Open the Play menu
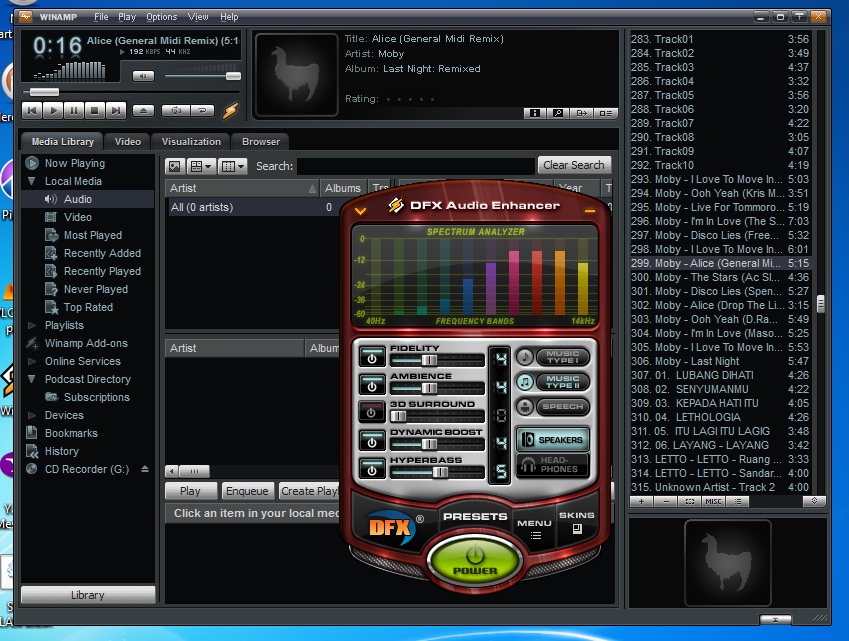The height and width of the screenshot is (641, 849). pyautogui.click(x=127, y=17)
